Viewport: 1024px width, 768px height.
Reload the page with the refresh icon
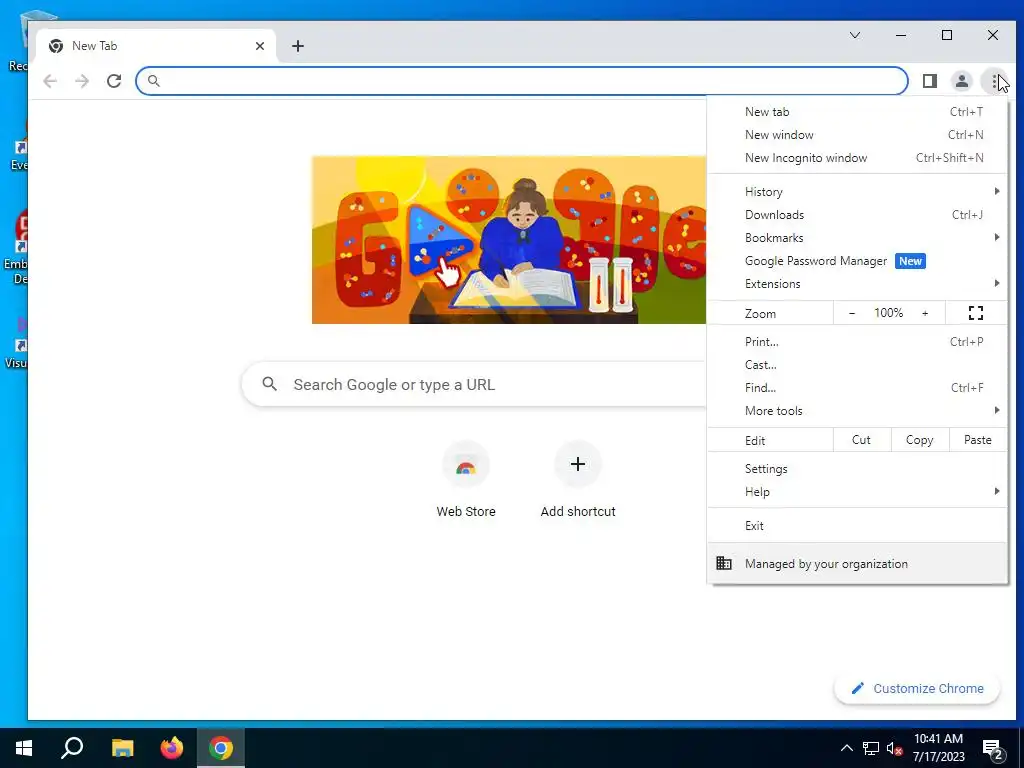tap(114, 81)
